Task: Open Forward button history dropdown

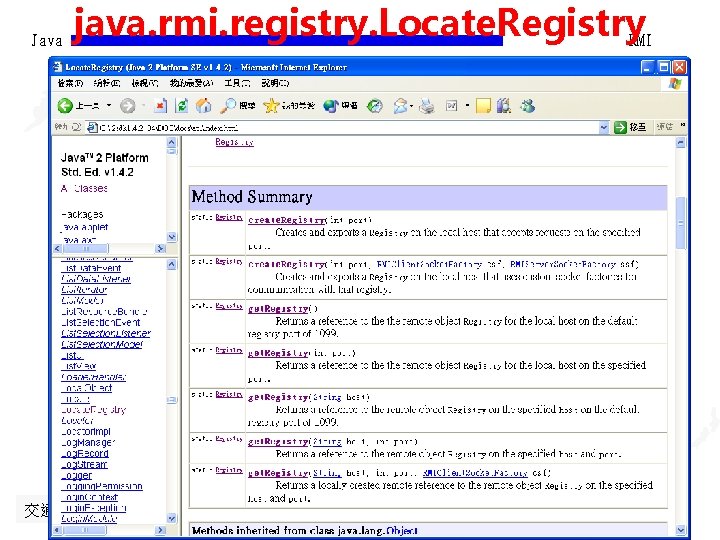Action: coord(143,106)
